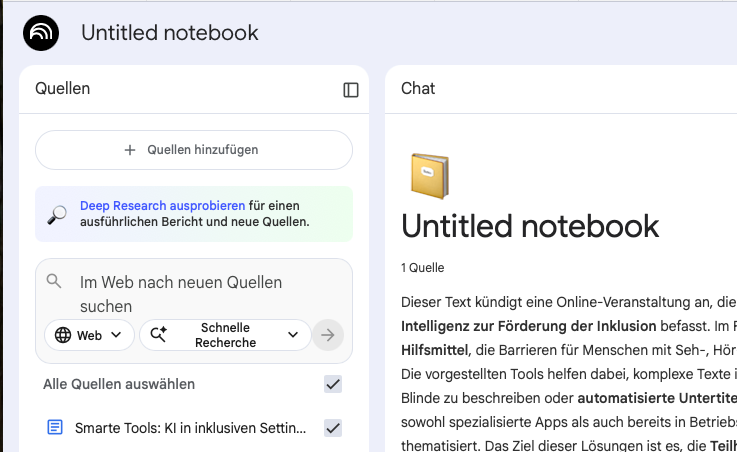The height and width of the screenshot is (452, 737).
Task: Uncheck the Smarte Tools source checkbox
Action: tap(333, 428)
